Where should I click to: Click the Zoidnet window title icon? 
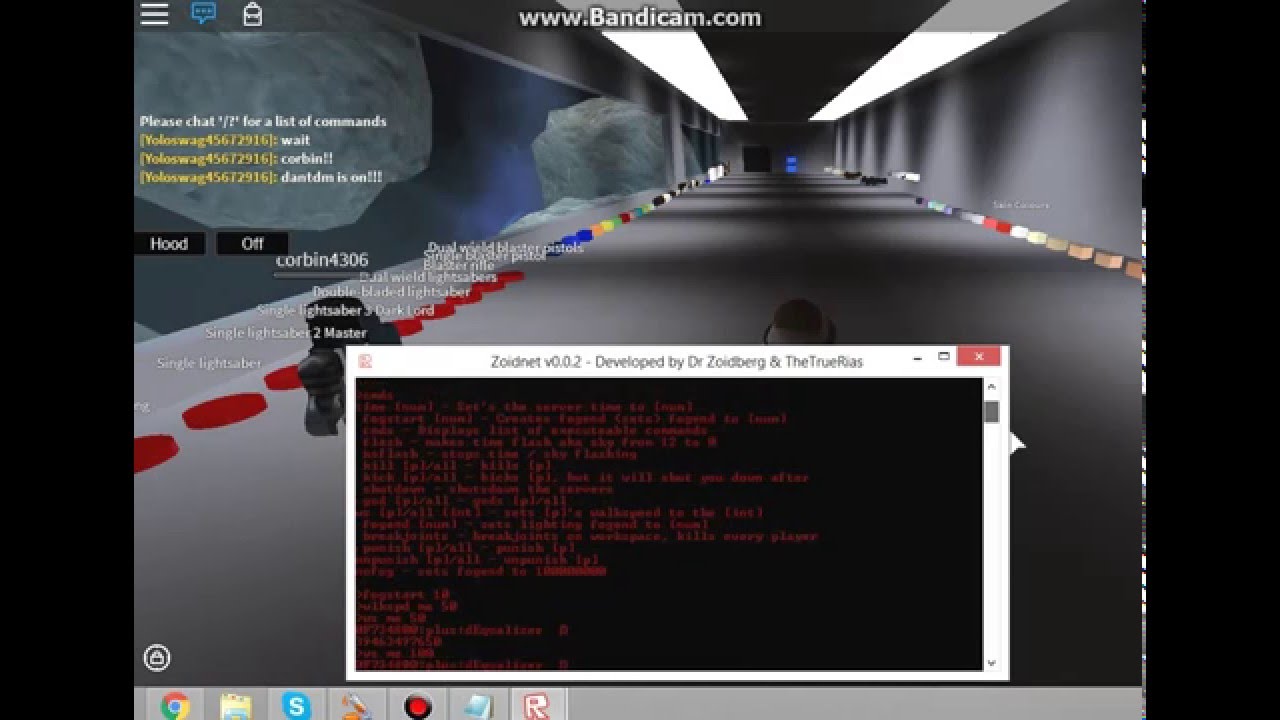pyautogui.click(x=366, y=362)
